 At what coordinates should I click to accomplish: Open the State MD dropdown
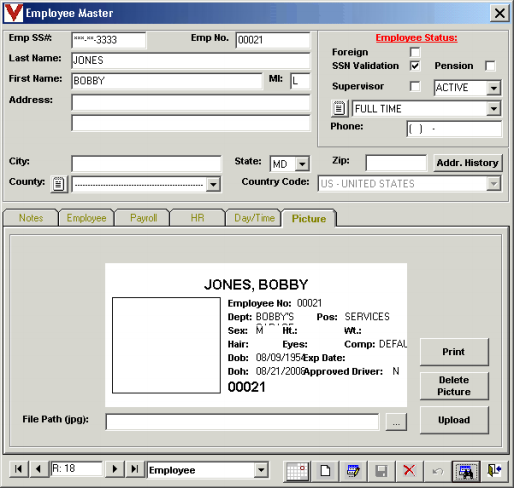coord(302,164)
